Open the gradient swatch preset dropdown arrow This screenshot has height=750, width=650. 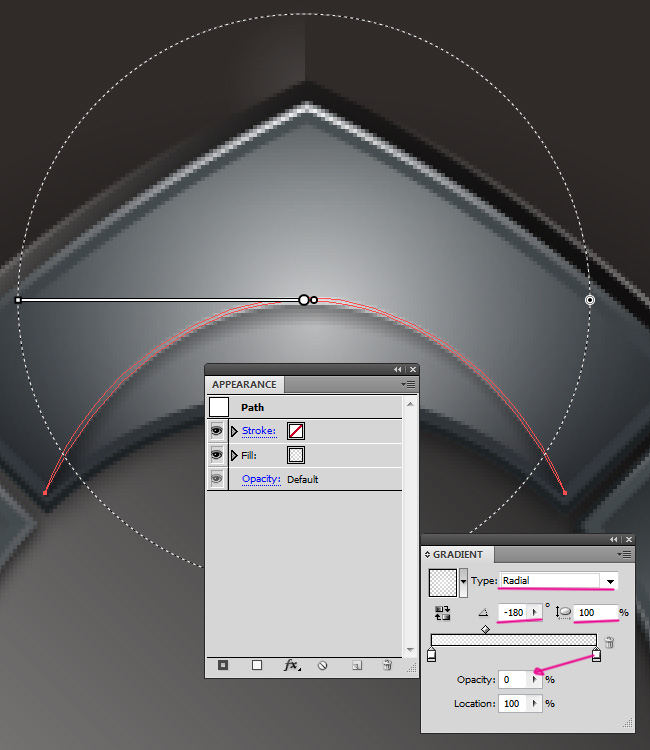pos(463,581)
